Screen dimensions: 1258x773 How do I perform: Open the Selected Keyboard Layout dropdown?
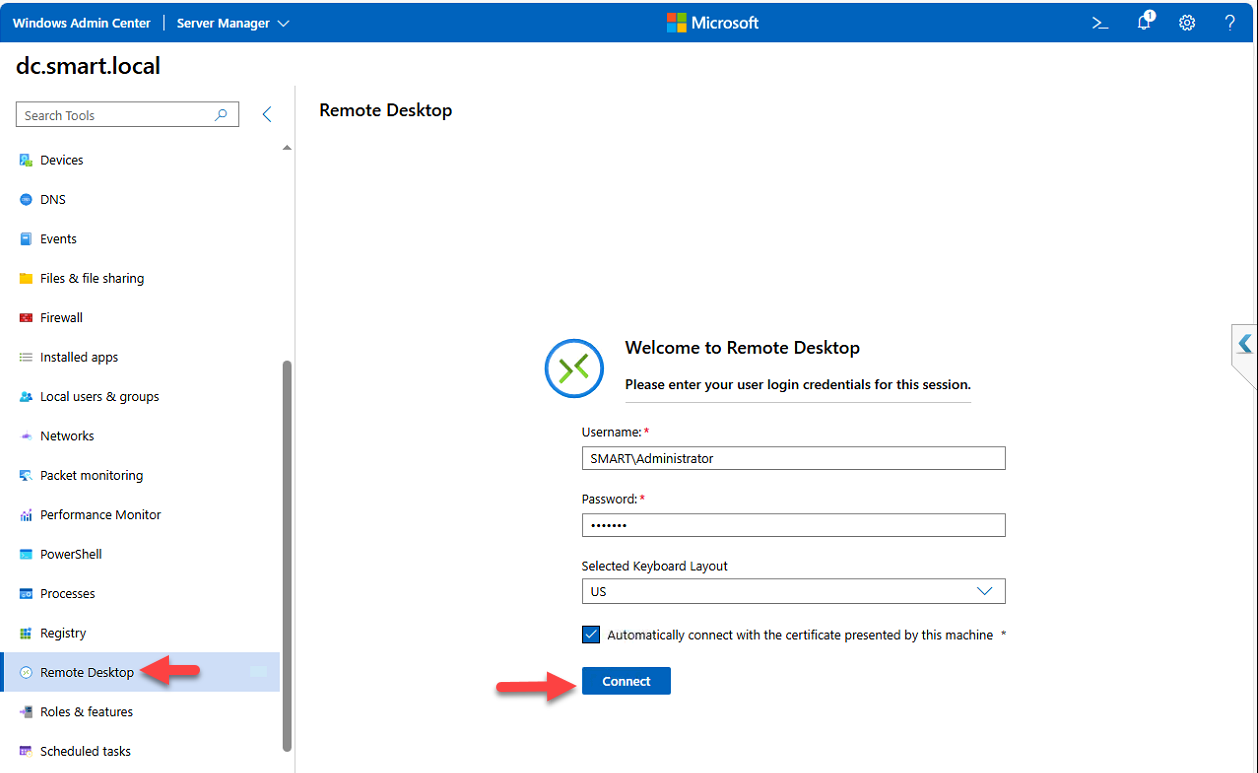point(793,591)
